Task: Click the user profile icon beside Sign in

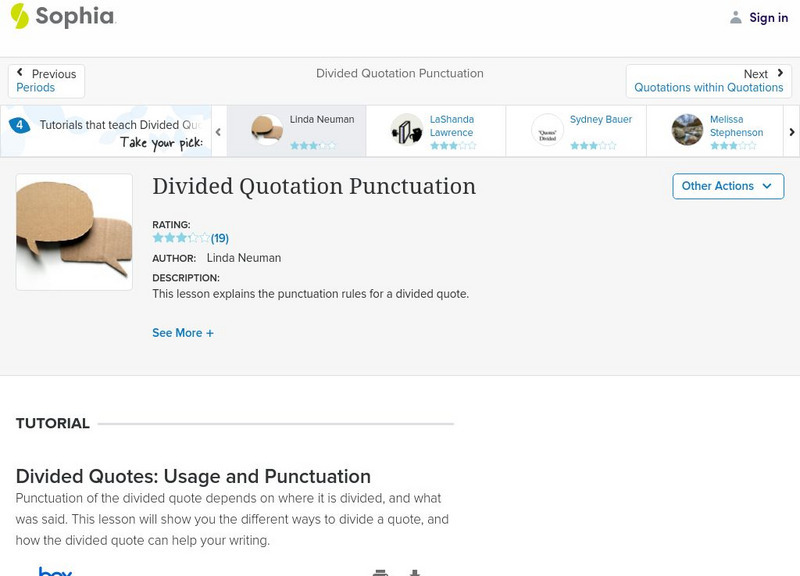Action: [x=735, y=18]
